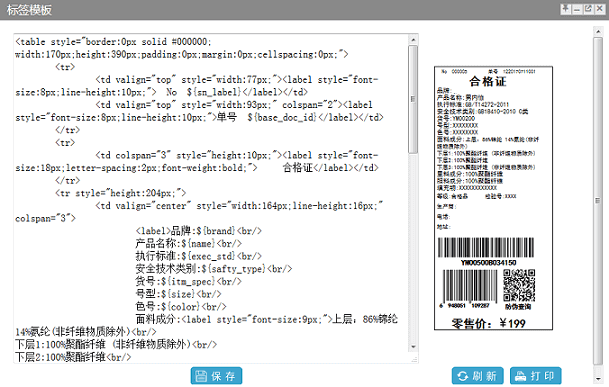Minimize the 标签模板 window
The image size is (609, 387).
pyautogui.click(x=577, y=9)
